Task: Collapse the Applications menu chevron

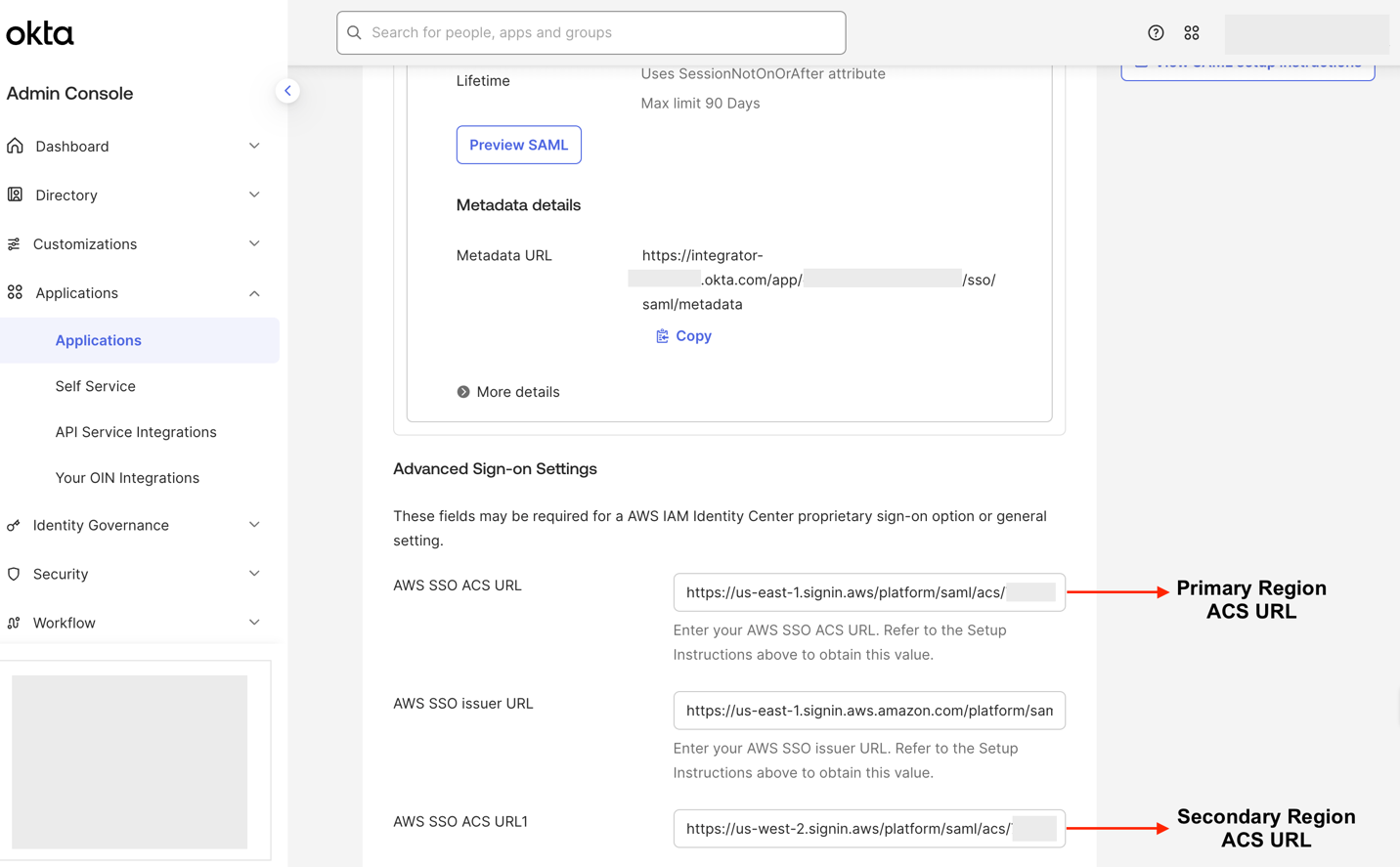Action: coord(254,293)
